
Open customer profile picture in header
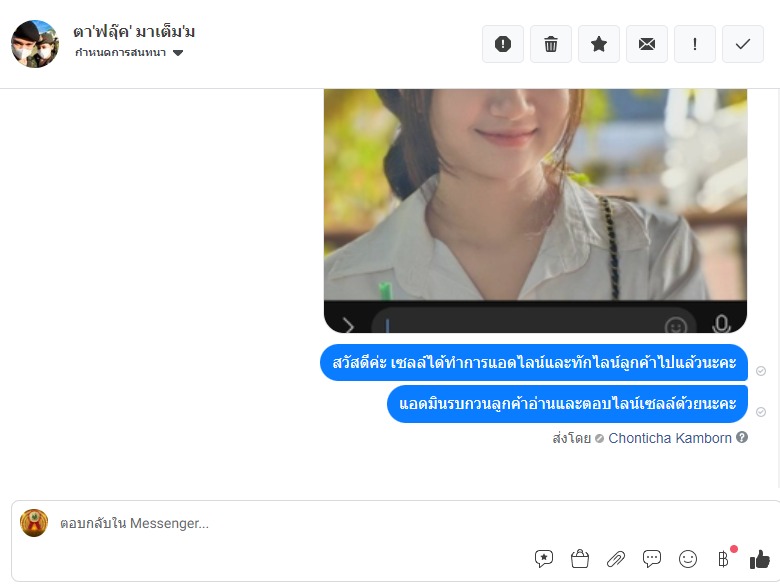[35, 44]
